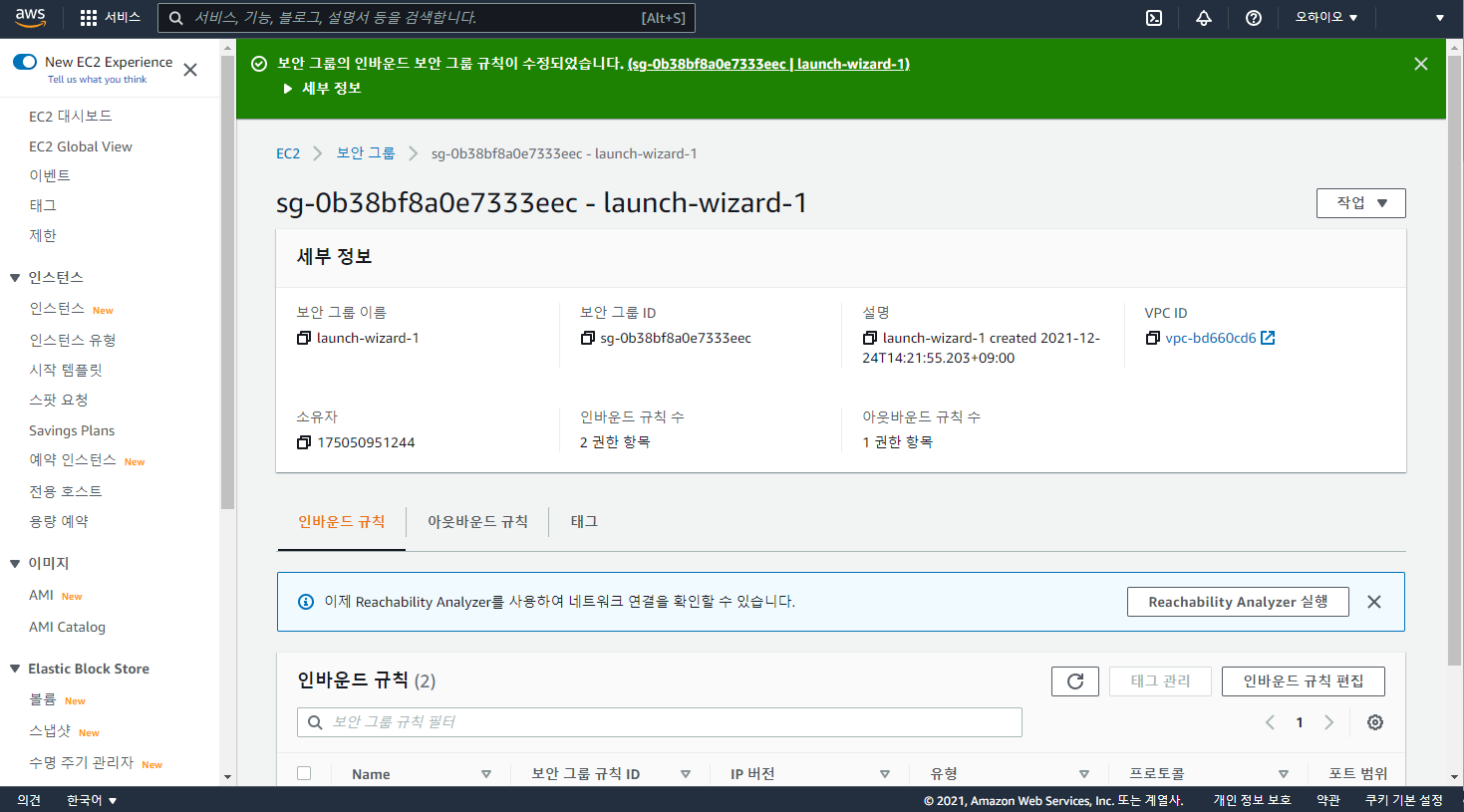This screenshot has height=812, width=1464.
Task: Open the 오하이오 region dropdown
Action: pyautogui.click(x=1326, y=18)
